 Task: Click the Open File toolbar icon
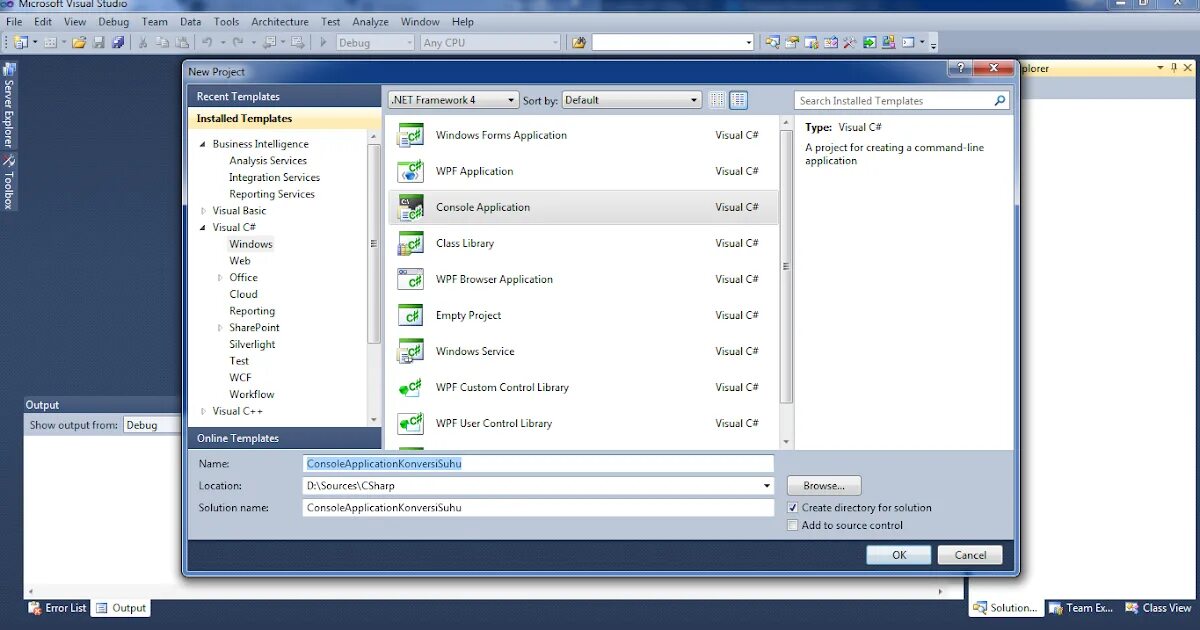tap(78, 42)
